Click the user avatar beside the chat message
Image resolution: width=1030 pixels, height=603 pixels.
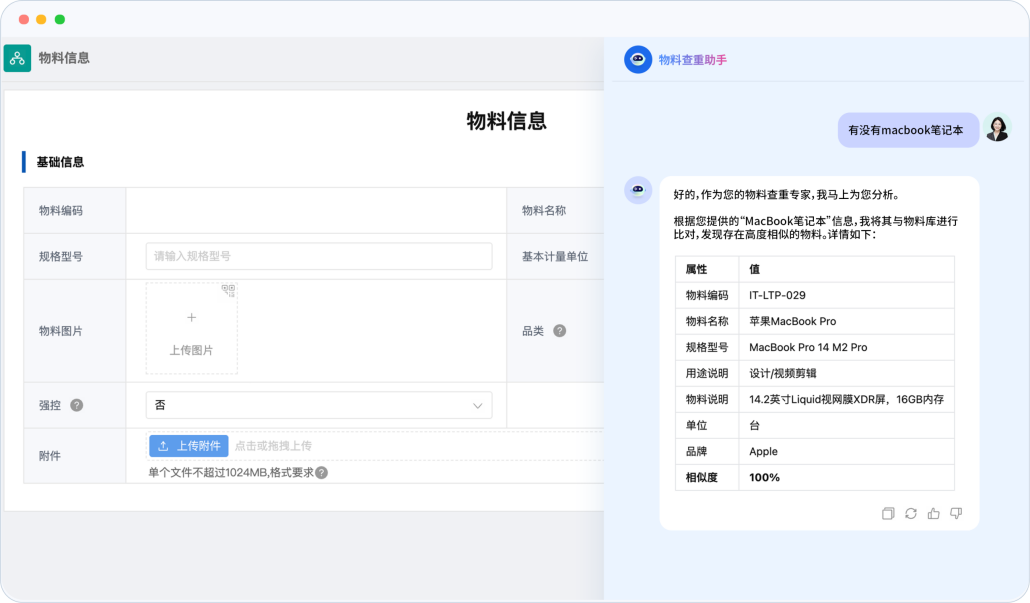[997, 129]
